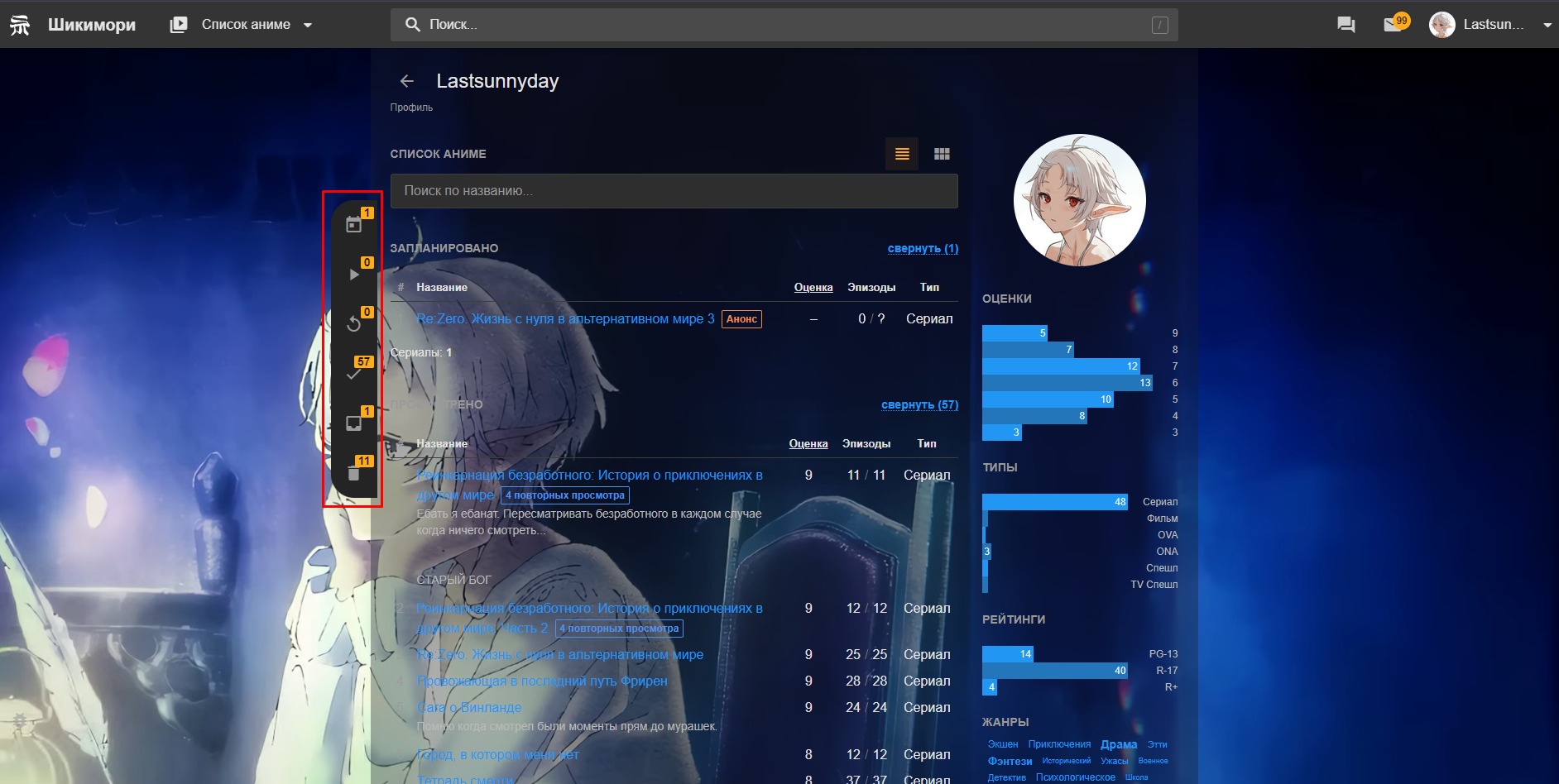Open the planned list calendar icon
Screen dimensions: 1559x784
[354, 224]
